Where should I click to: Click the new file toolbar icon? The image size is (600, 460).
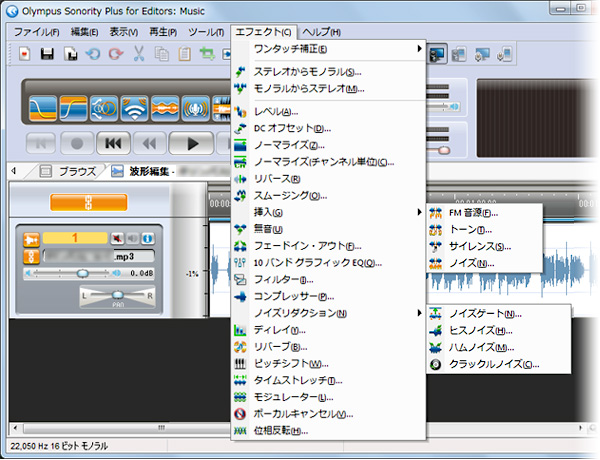pyautogui.click(x=24, y=54)
